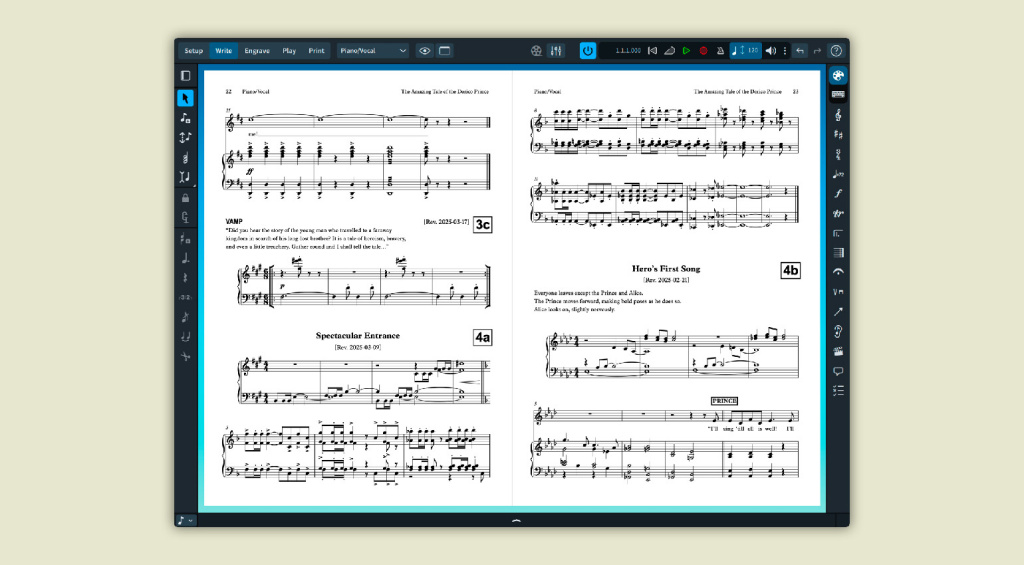Image resolution: width=1024 pixels, height=565 pixels.
Task: Enable the metronome click
Action: click(x=720, y=50)
